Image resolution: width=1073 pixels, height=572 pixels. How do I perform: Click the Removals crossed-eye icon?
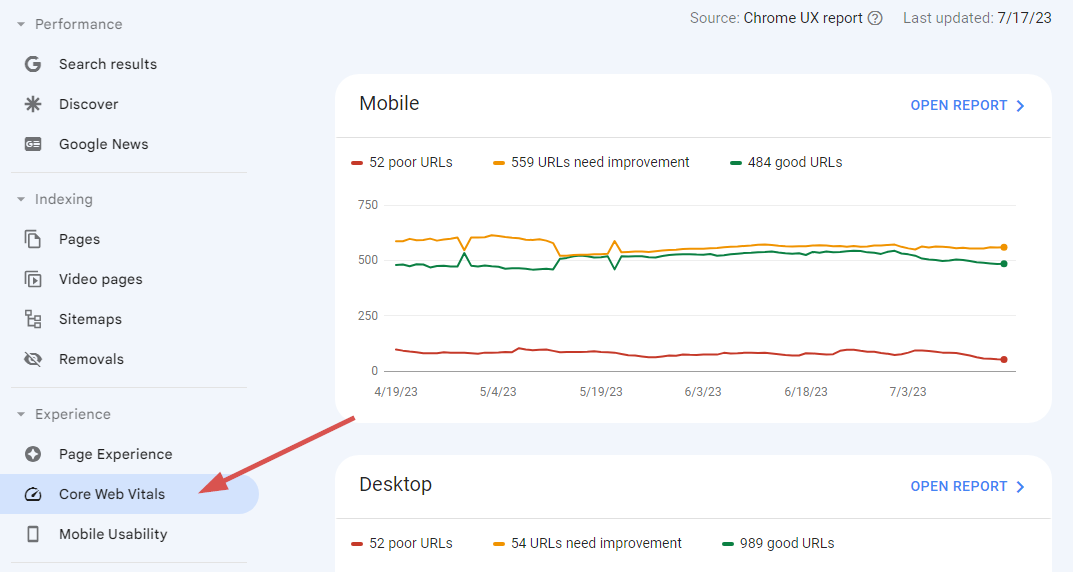pos(33,359)
